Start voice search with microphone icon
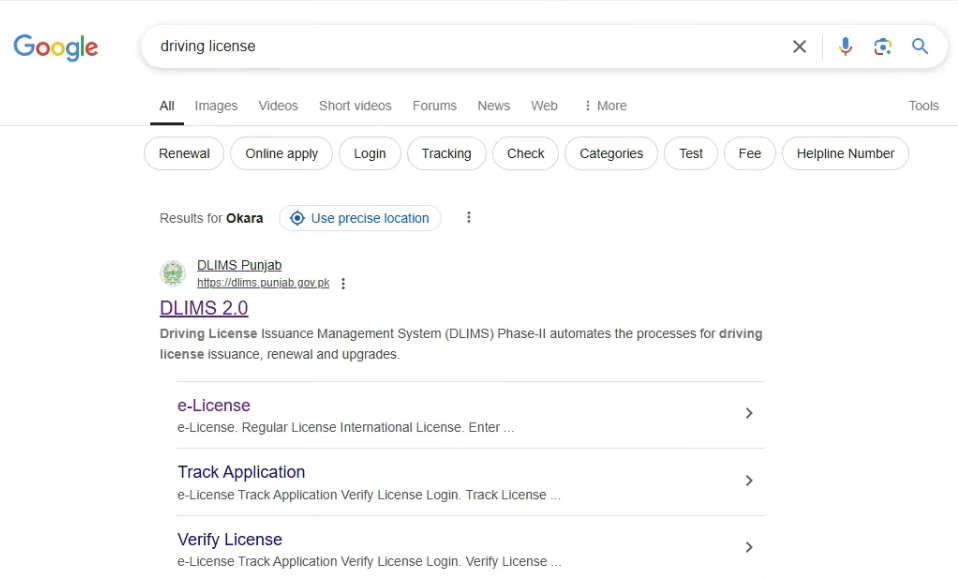The height and width of the screenshot is (578, 958). (845, 47)
